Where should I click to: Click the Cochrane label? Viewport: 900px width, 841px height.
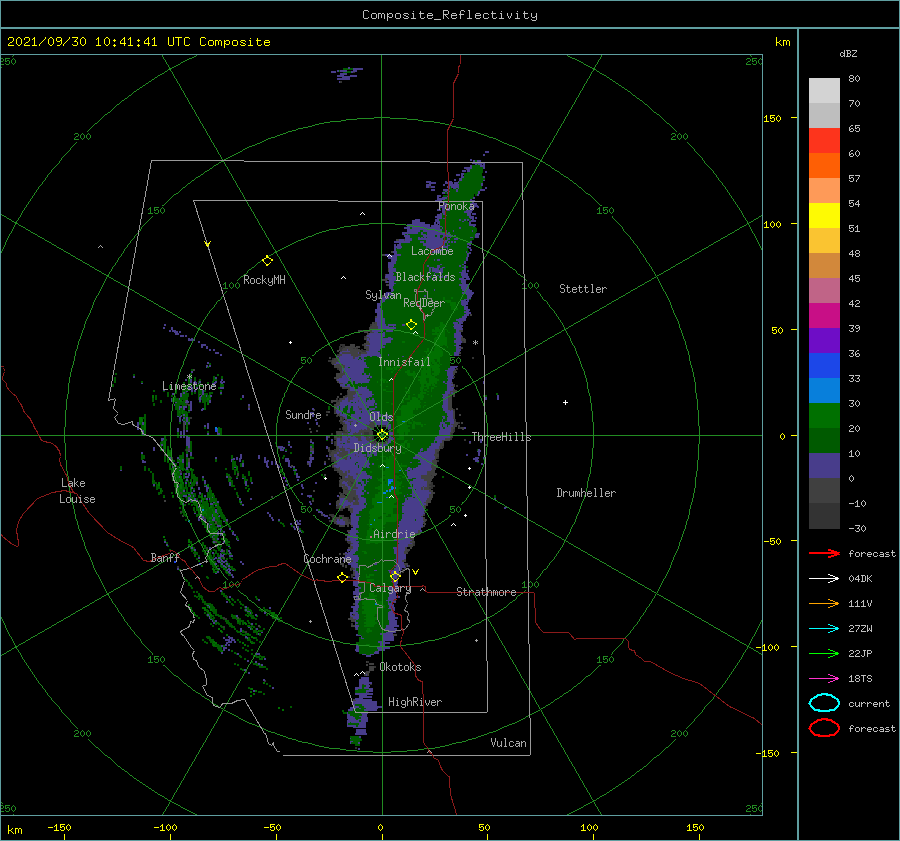tap(327, 559)
